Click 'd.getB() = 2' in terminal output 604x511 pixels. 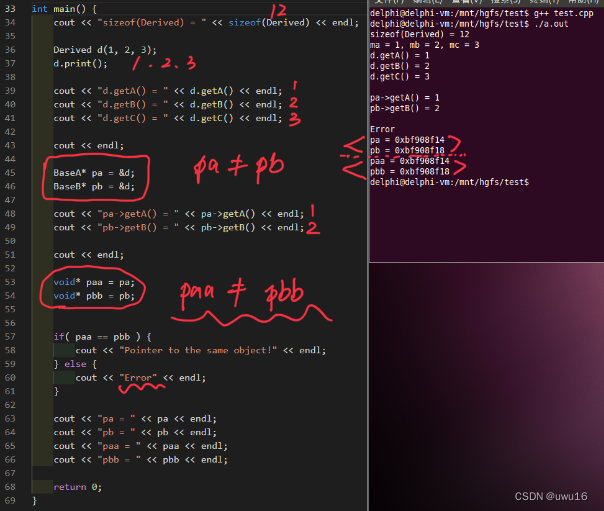pyautogui.click(x=399, y=66)
